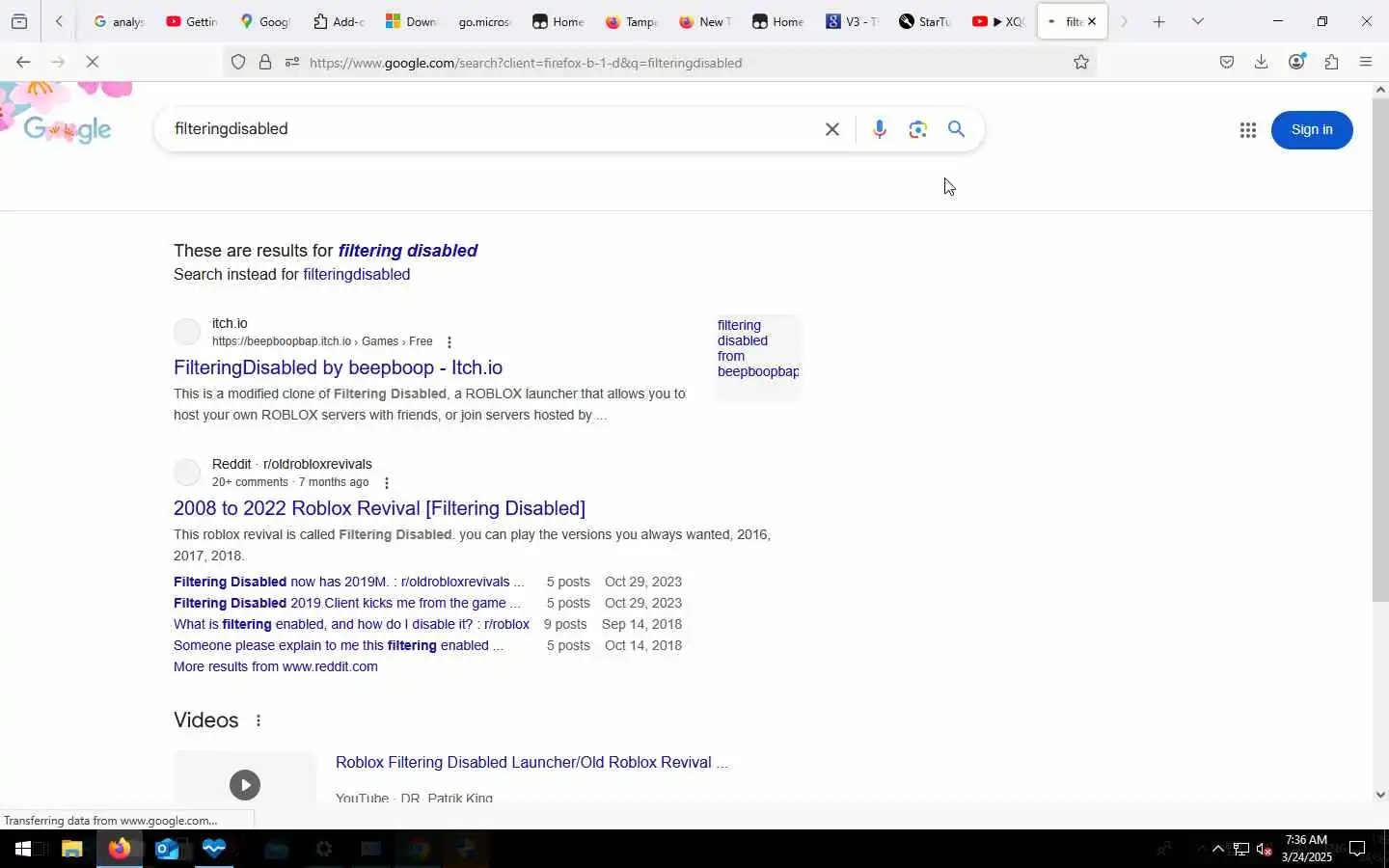Screen dimensions: 1389x868
Task: Open Someone please explain filtering post
Action: [338, 645]
